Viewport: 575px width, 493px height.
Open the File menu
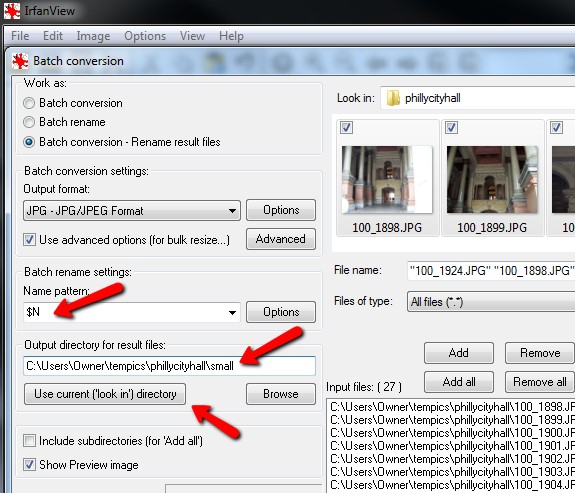[x=20, y=36]
